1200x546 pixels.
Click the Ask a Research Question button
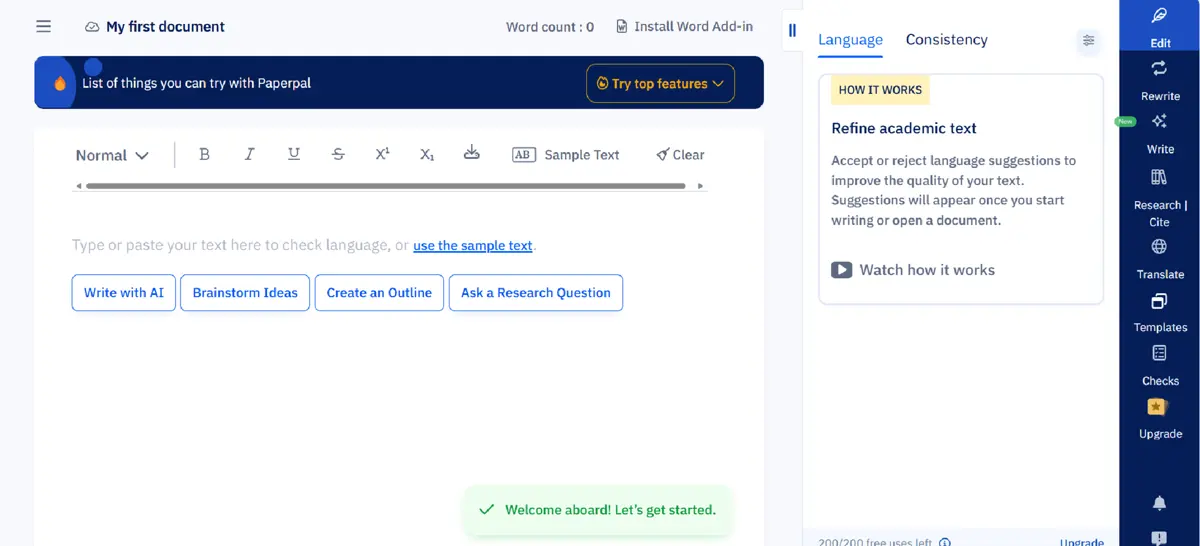[536, 293]
